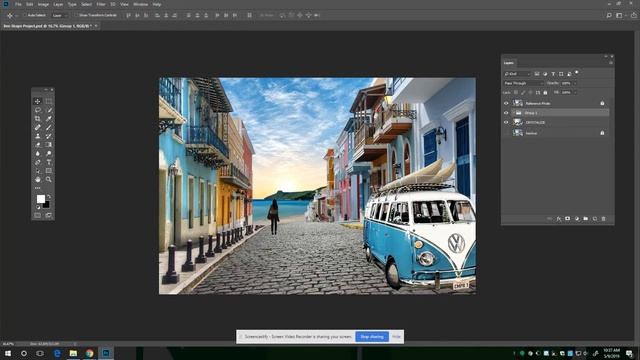Open the Window menu
The width and height of the screenshot is (640, 360).
pos(140,4)
